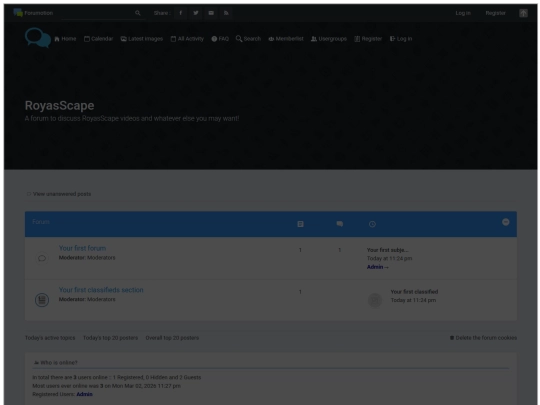Click the posts column speech icon
540x405 pixels.
[340, 224]
